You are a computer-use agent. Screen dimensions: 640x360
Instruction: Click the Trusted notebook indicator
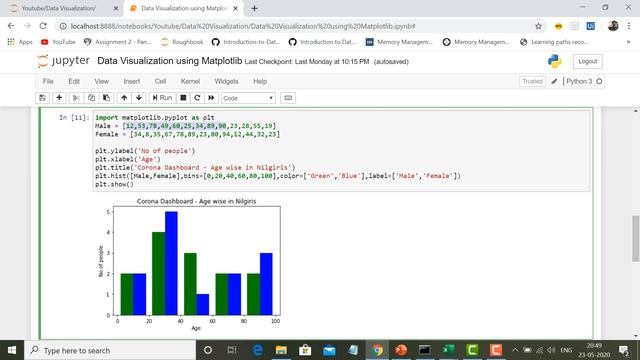pos(532,81)
